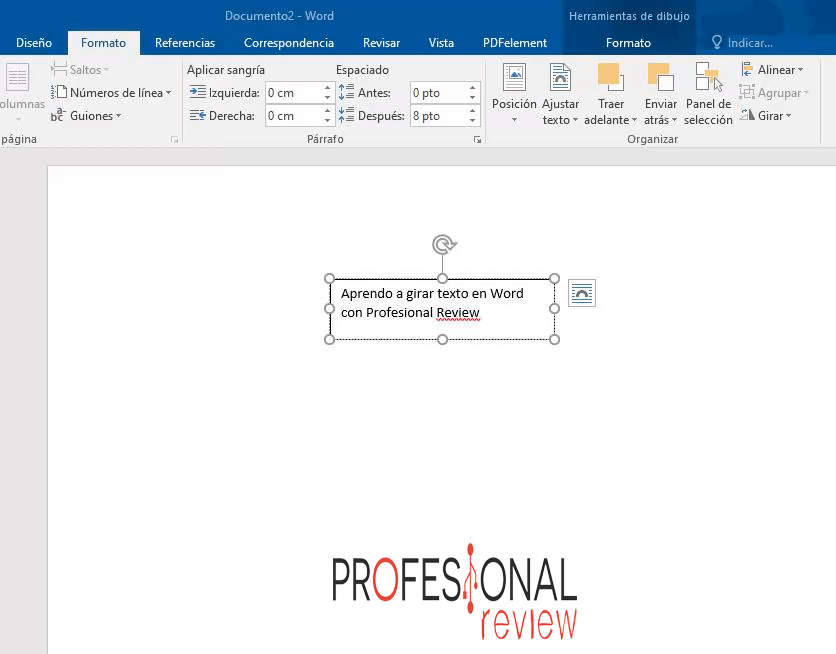
Task: Open the Saltos breaks menu
Action: (80, 70)
